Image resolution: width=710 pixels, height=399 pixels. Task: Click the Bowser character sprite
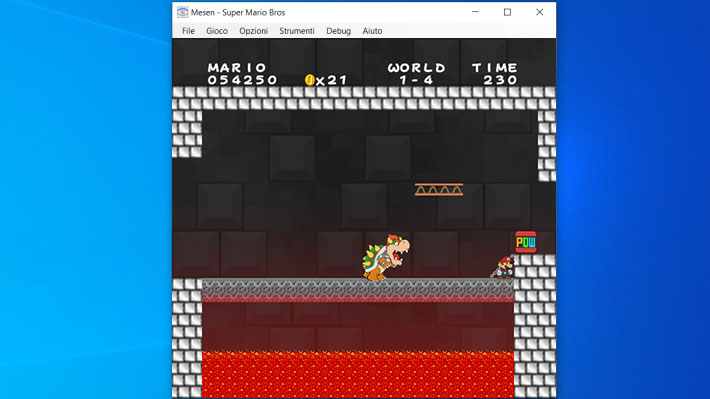click(385, 257)
